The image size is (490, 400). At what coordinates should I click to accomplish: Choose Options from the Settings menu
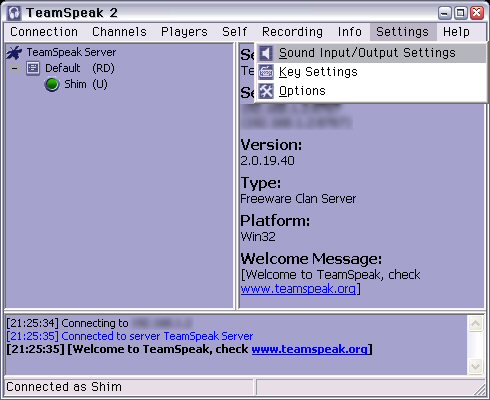coord(371,91)
